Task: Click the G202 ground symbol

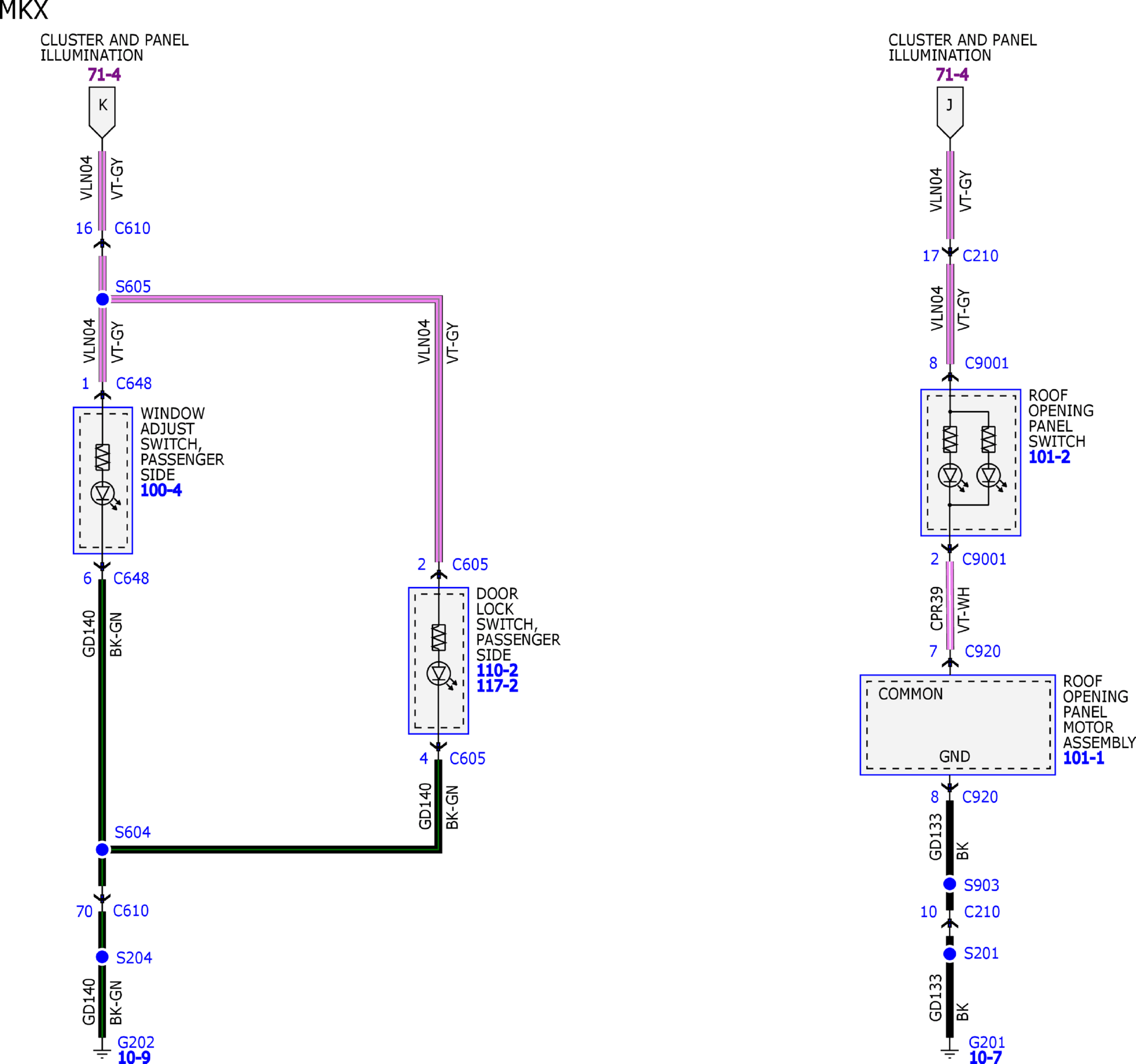Action: click(102, 1053)
